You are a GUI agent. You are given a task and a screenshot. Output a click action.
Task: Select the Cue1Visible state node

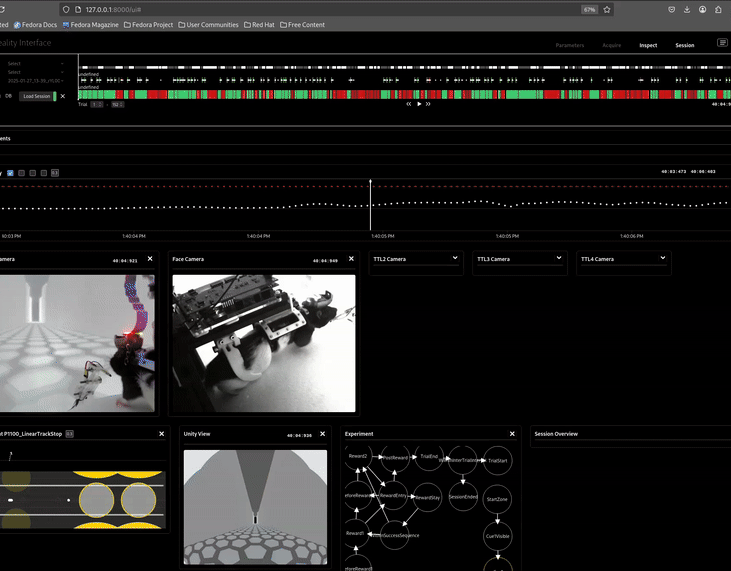click(497, 536)
